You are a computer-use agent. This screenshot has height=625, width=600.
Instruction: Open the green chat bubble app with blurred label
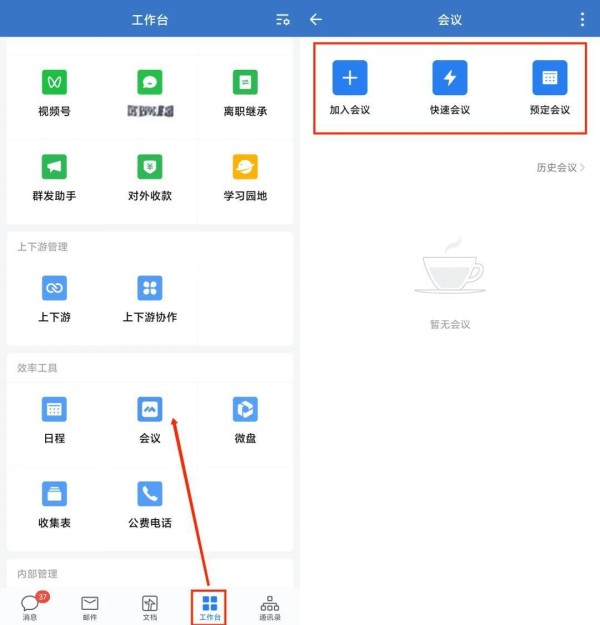150,82
